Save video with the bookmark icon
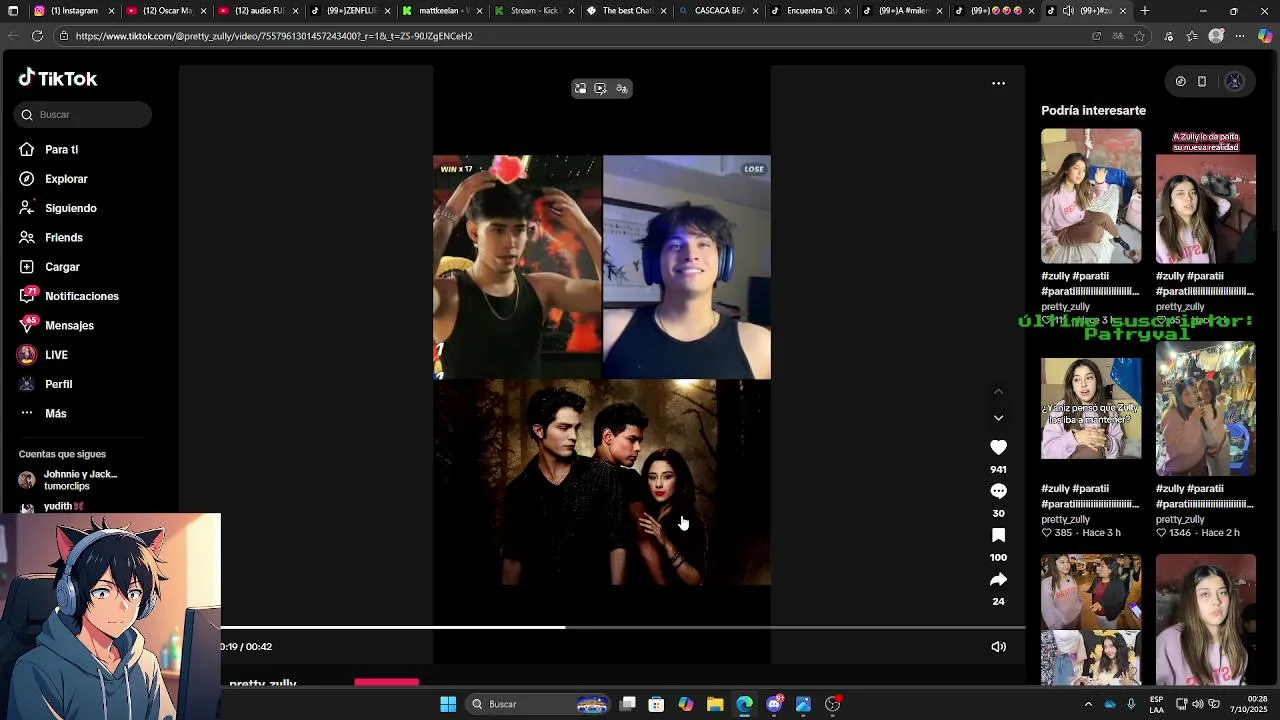Viewport: 1280px width, 720px height. pyautogui.click(x=998, y=535)
